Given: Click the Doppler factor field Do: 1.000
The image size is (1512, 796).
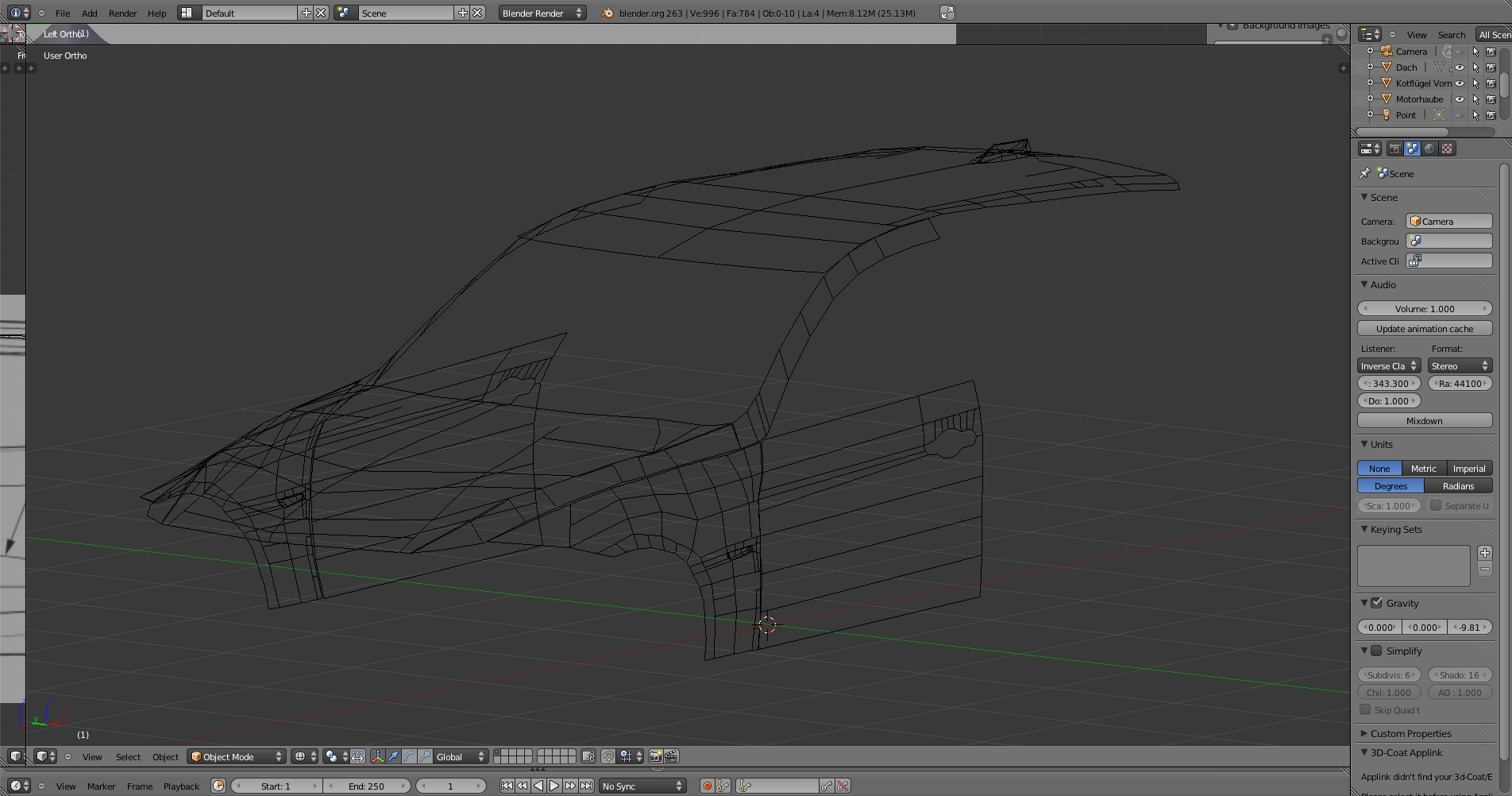Looking at the screenshot, I should 1389,401.
